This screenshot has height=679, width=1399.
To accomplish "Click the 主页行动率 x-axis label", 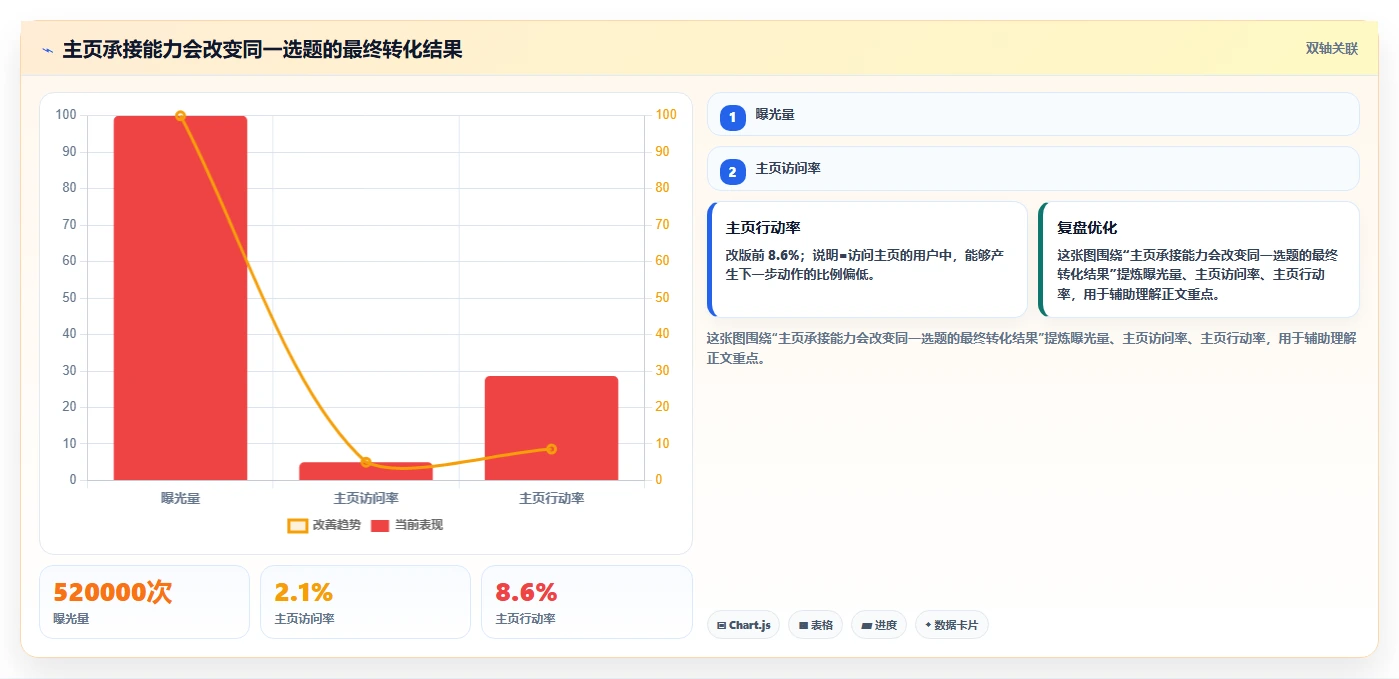I will pyautogui.click(x=552, y=498).
